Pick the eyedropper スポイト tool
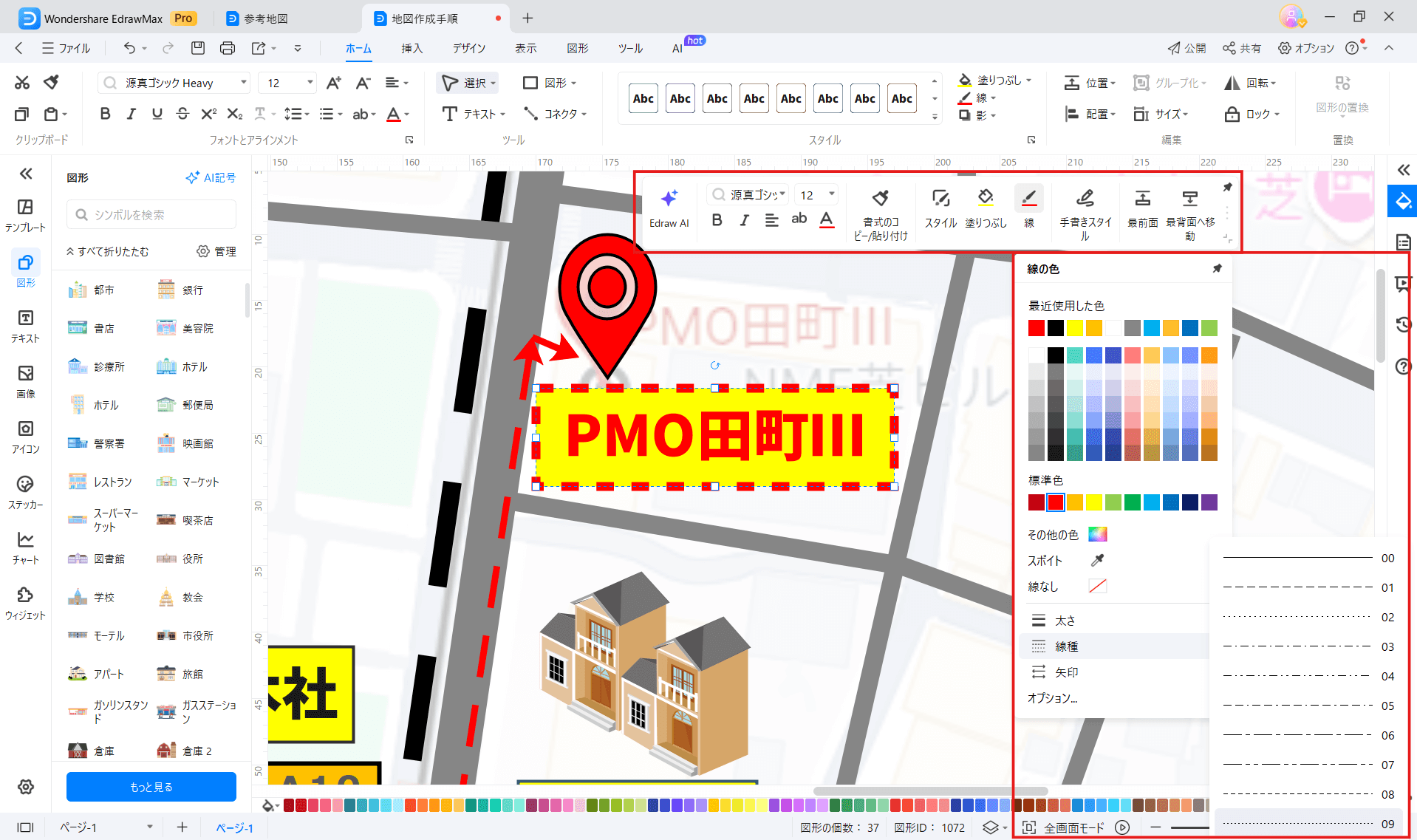The height and width of the screenshot is (840, 1417). [x=1097, y=561]
